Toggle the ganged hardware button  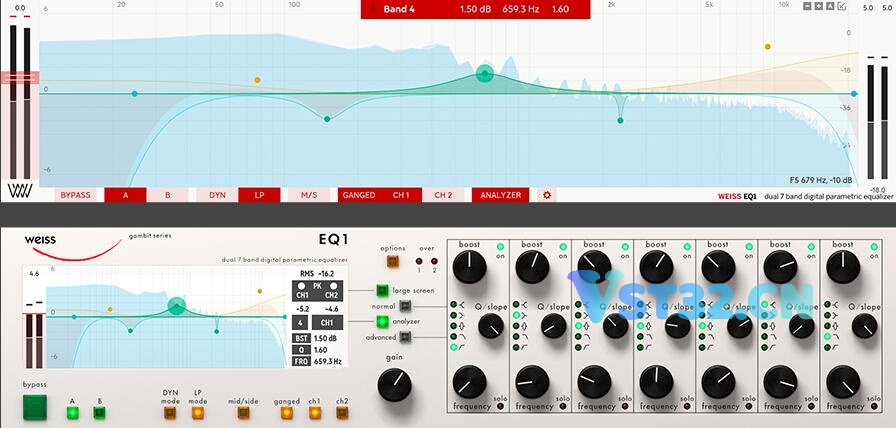pos(287,413)
